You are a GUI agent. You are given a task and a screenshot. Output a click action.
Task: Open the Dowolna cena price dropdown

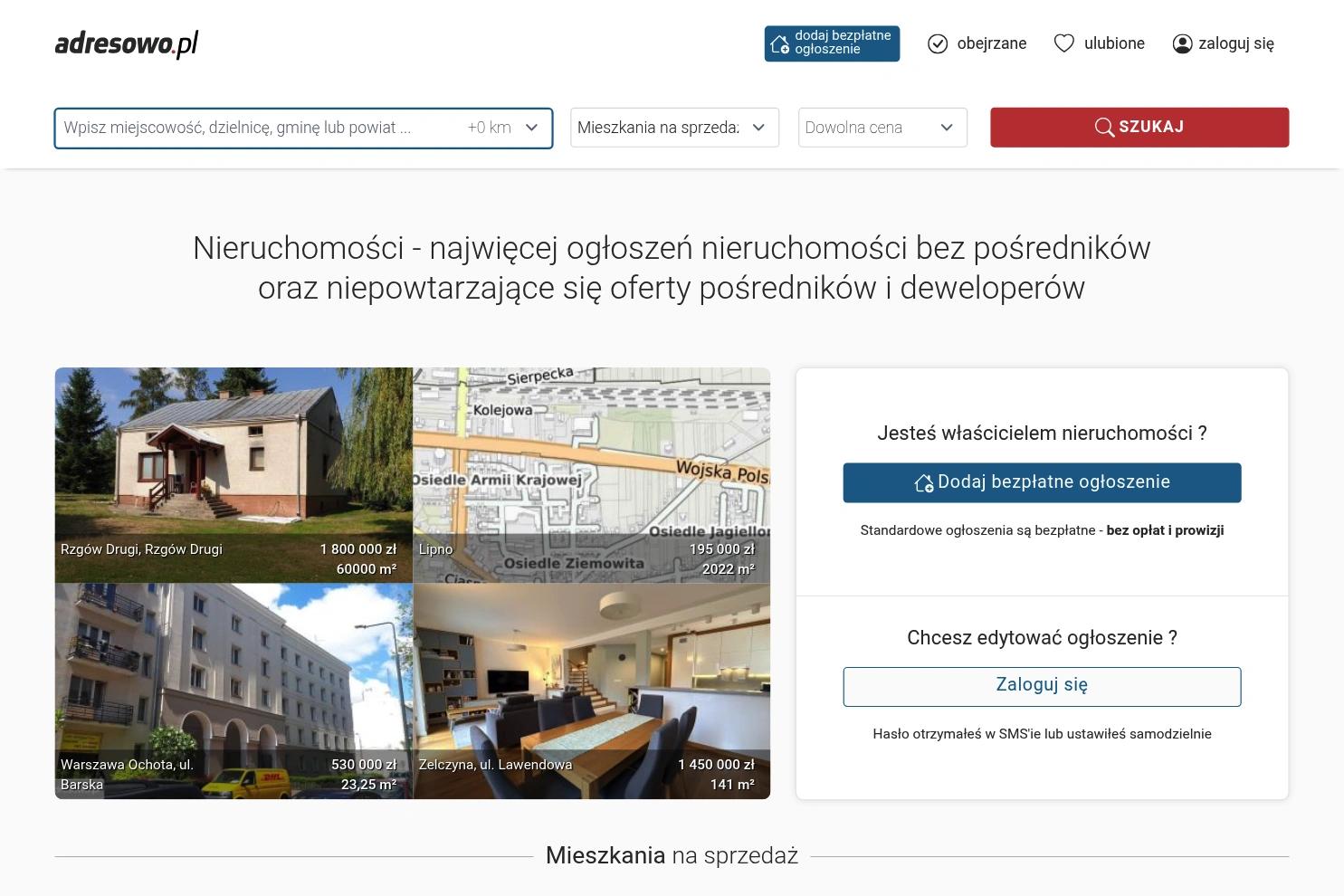(x=882, y=128)
